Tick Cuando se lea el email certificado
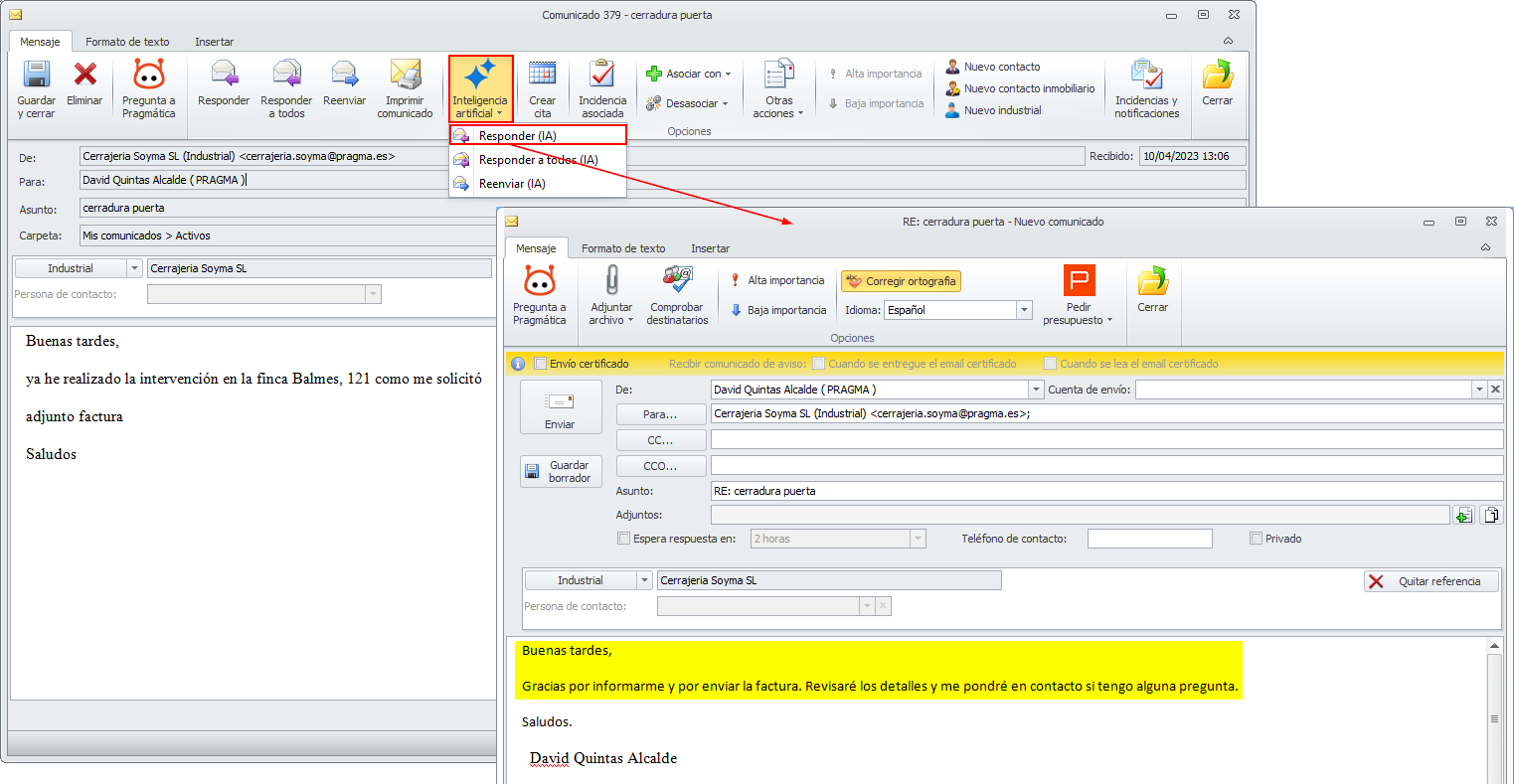 coord(1051,364)
